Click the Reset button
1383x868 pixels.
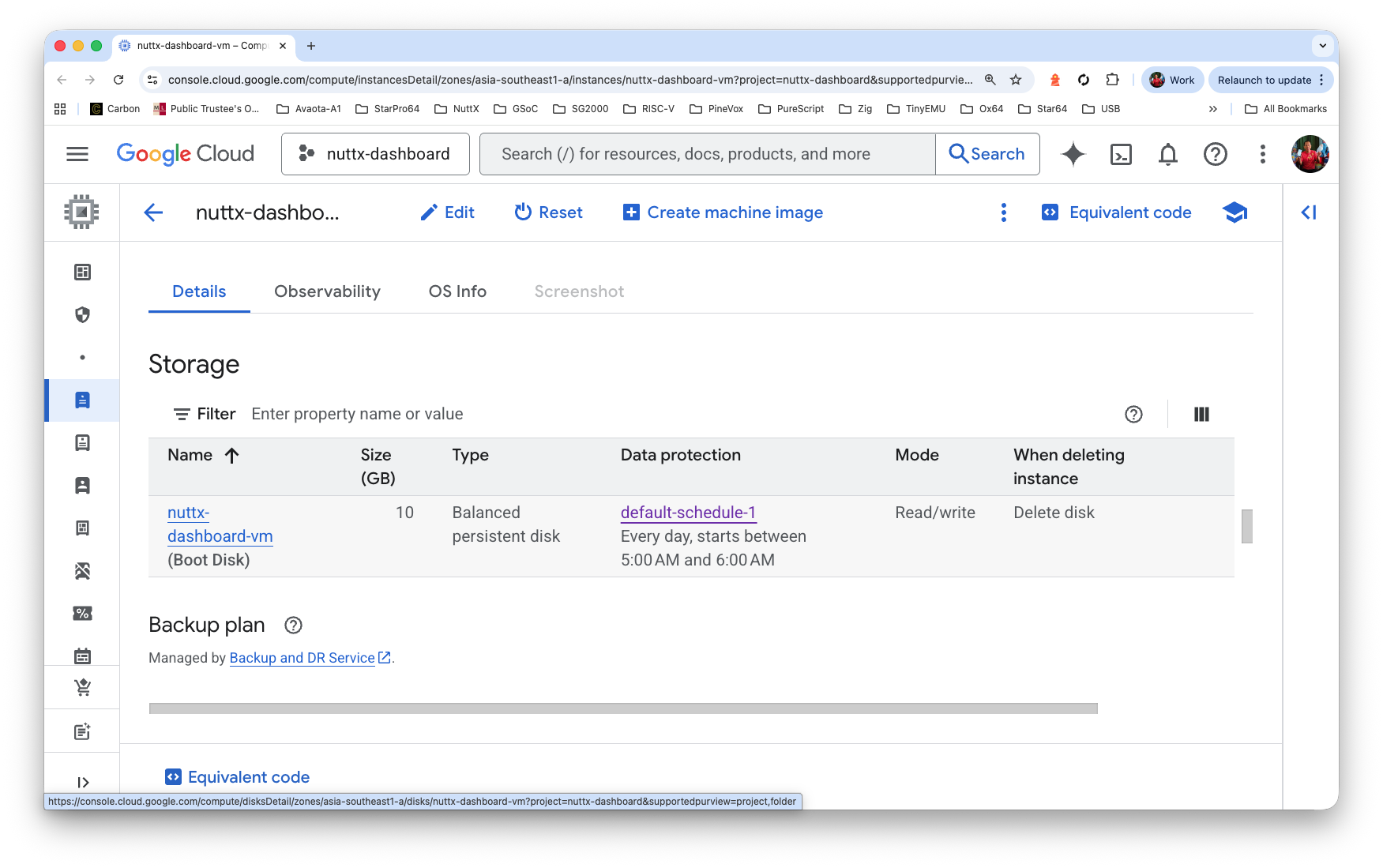pos(548,212)
